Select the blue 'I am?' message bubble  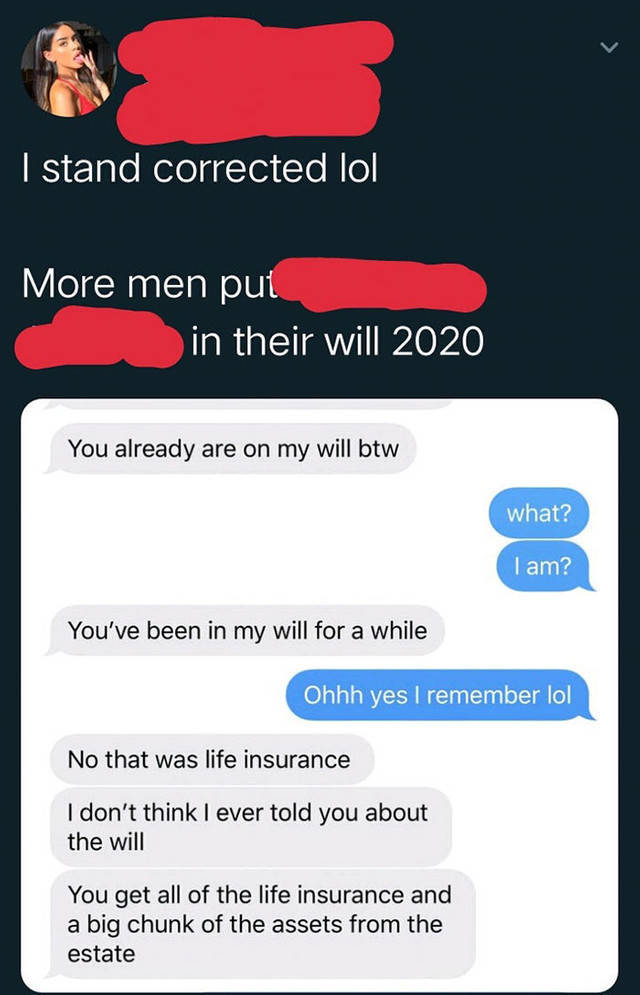coord(544,565)
